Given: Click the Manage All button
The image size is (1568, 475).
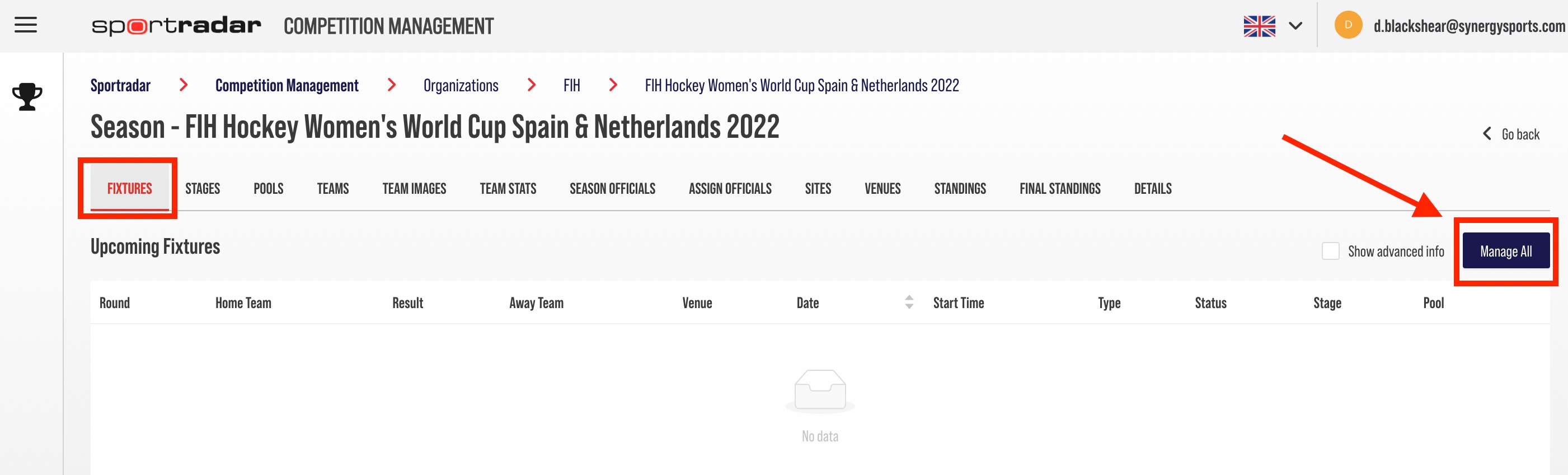Looking at the screenshot, I should pos(1506,250).
